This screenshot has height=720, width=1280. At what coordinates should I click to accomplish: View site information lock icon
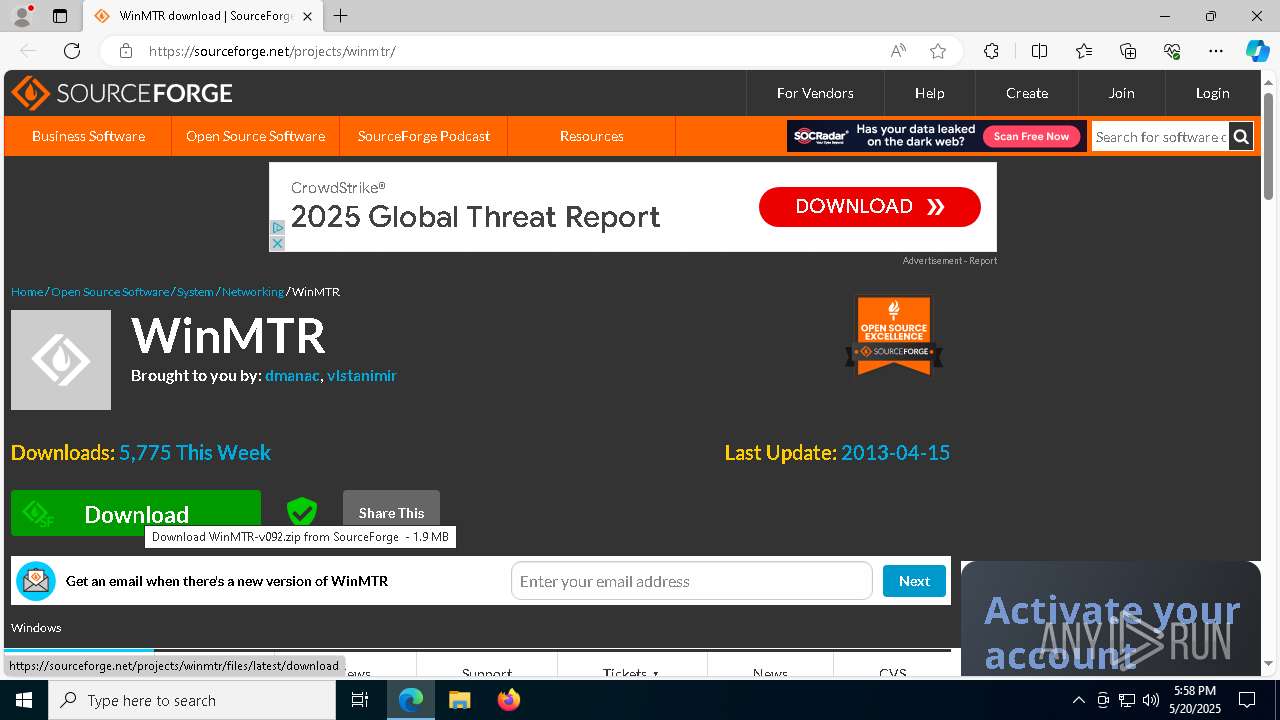tap(125, 51)
